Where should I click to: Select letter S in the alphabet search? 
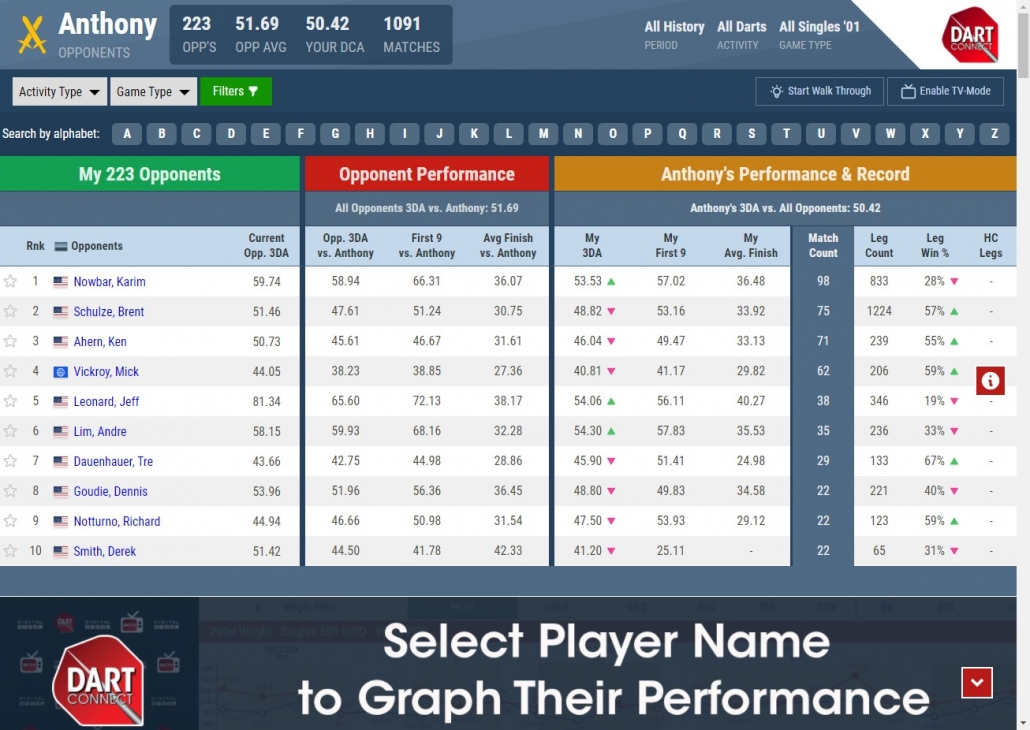click(751, 134)
